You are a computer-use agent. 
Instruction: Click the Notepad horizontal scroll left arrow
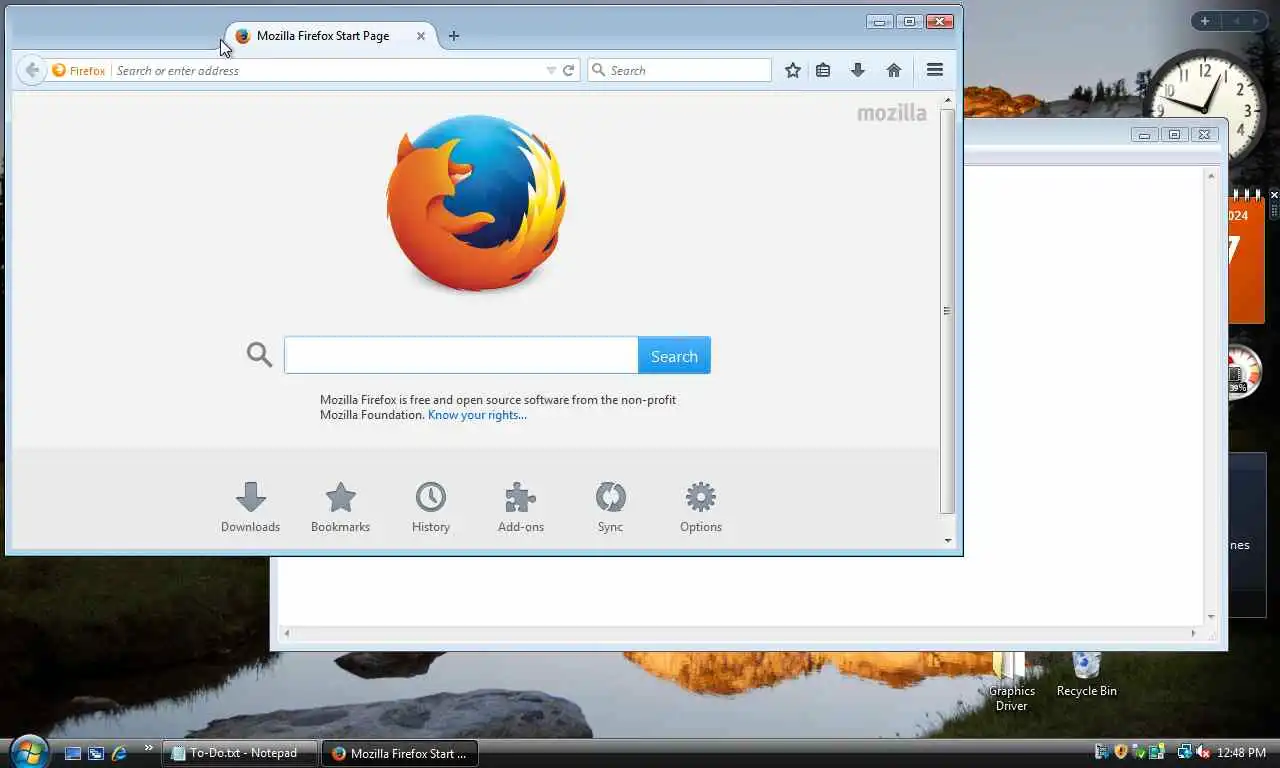click(x=286, y=633)
